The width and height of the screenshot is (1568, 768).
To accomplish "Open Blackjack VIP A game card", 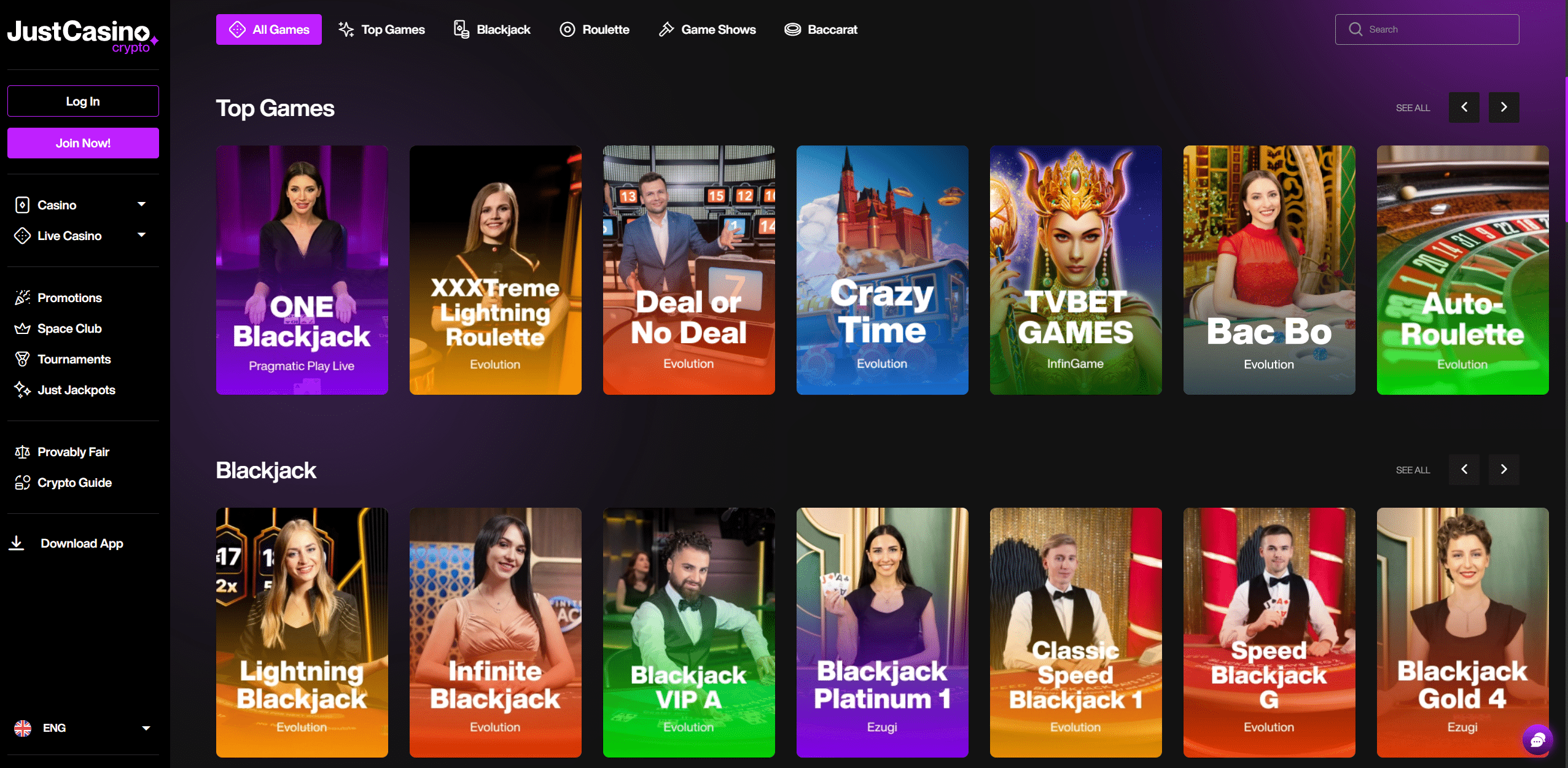I will [688, 632].
